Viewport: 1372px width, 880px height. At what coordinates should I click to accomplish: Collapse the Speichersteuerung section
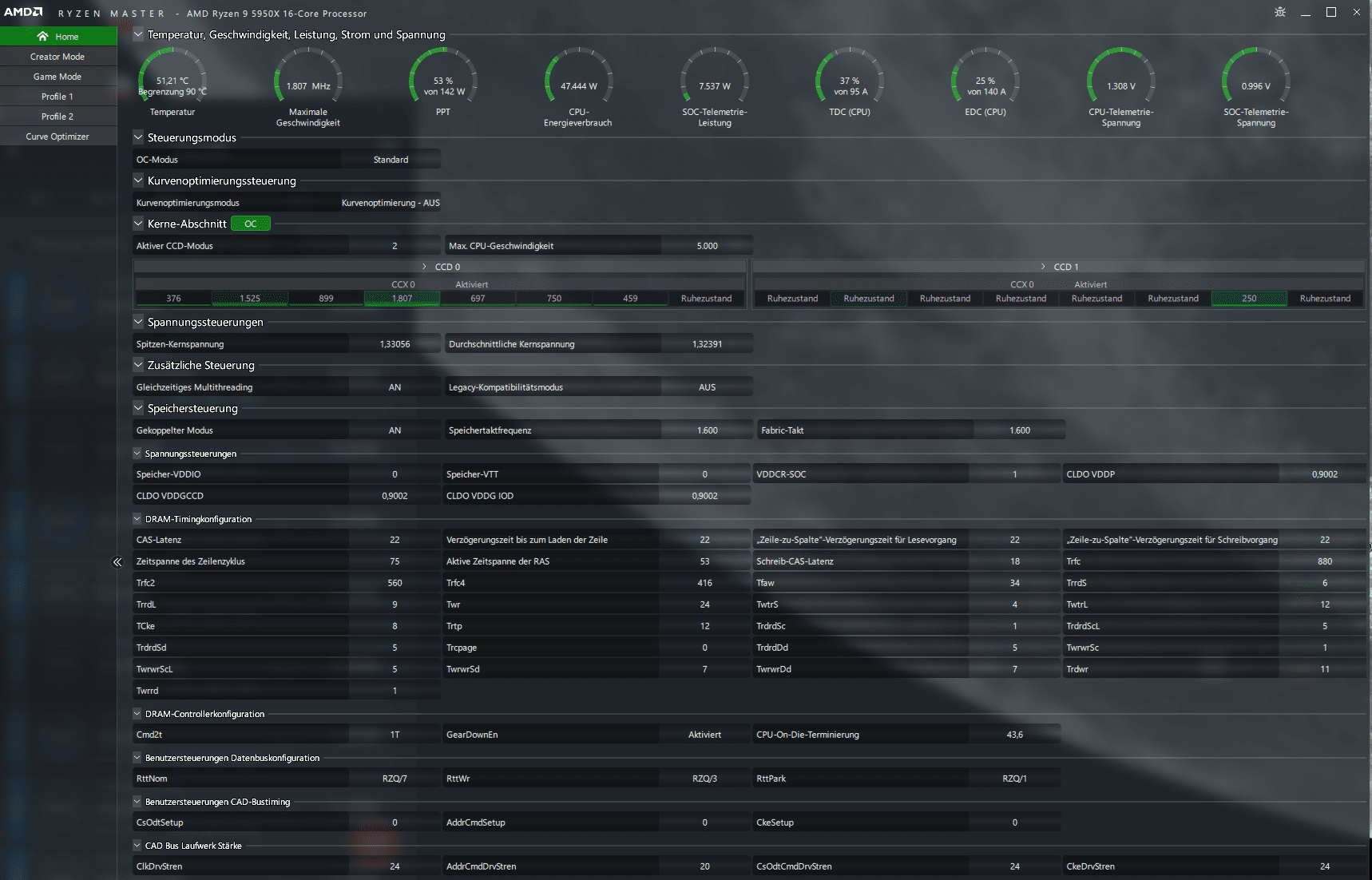(x=138, y=408)
